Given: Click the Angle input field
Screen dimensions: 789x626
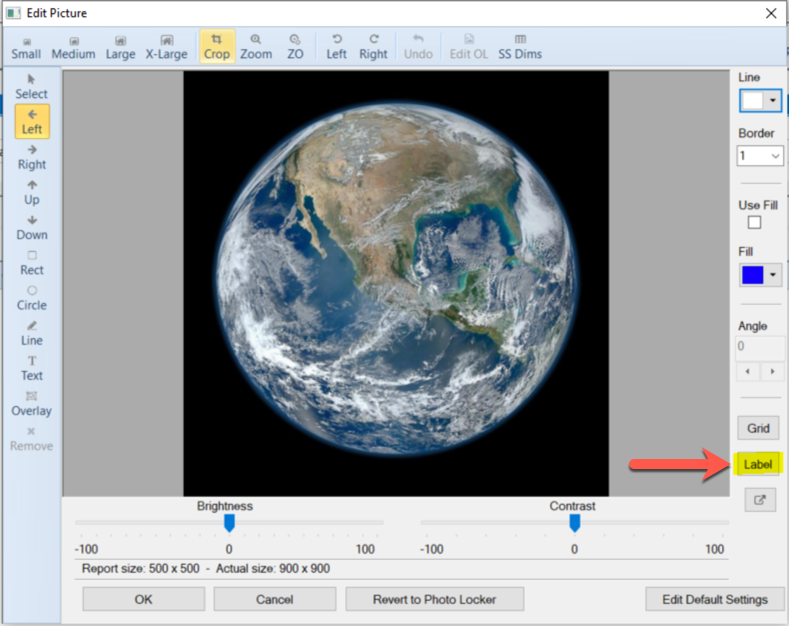Looking at the screenshot, I should [x=760, y=347].
